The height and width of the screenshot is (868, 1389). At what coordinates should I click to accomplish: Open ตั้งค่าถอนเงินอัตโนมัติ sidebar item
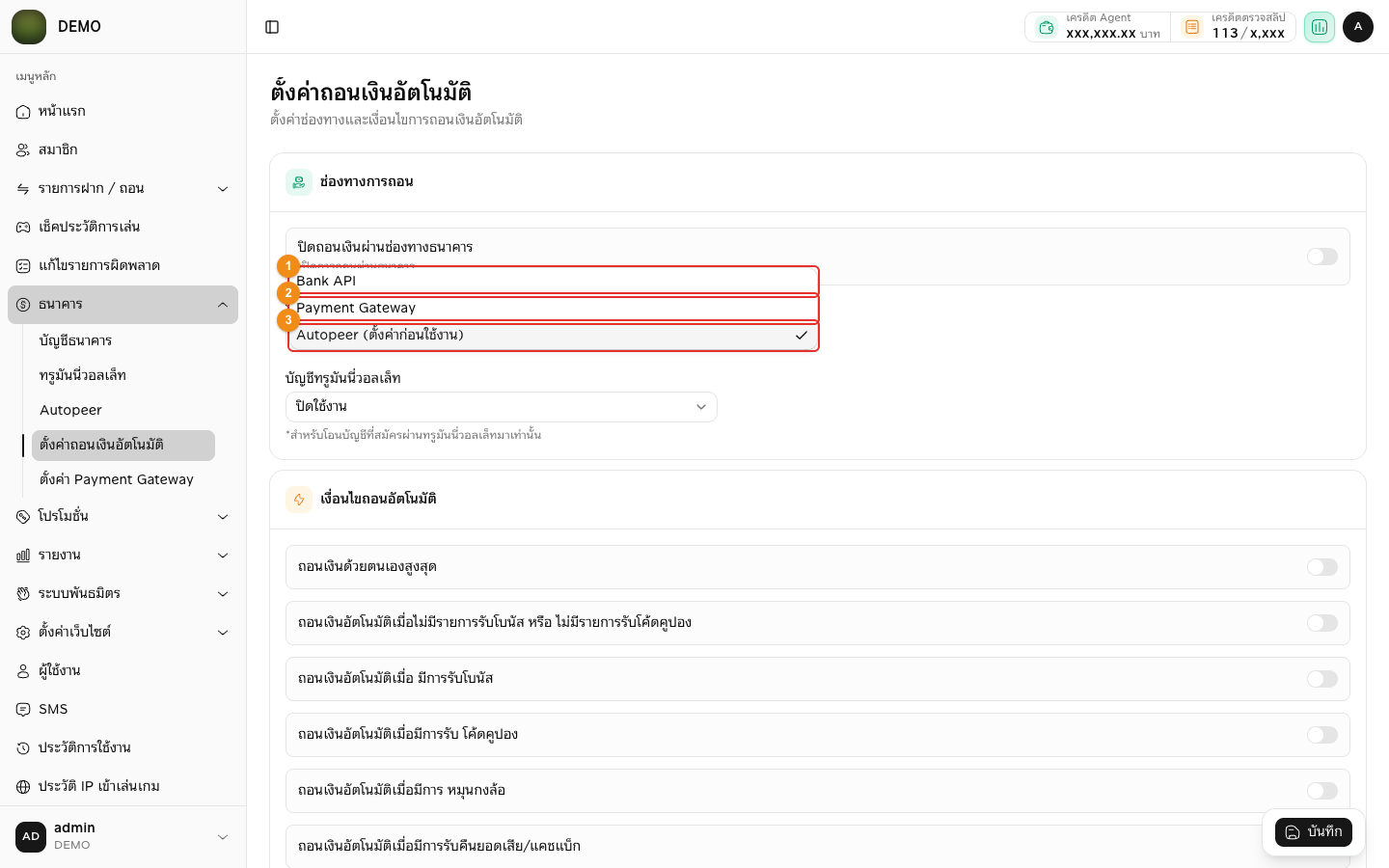pos(123,446)
